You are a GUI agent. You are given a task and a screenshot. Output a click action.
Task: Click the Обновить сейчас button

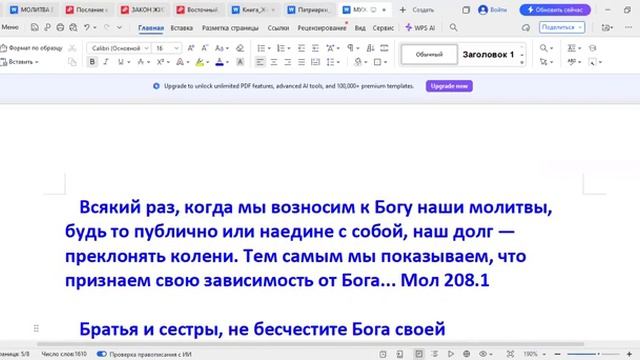pos(555,10)
